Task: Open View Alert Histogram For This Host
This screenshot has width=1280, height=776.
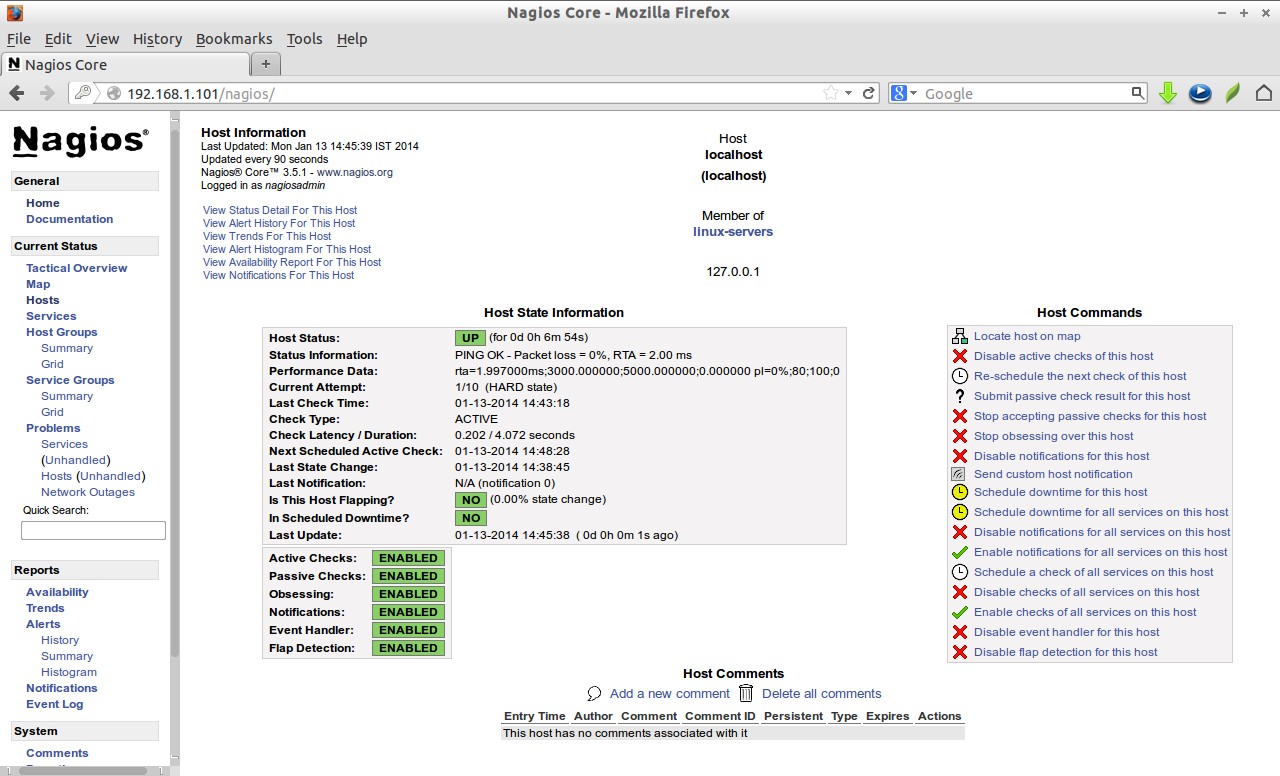Action: pos(287,249)
